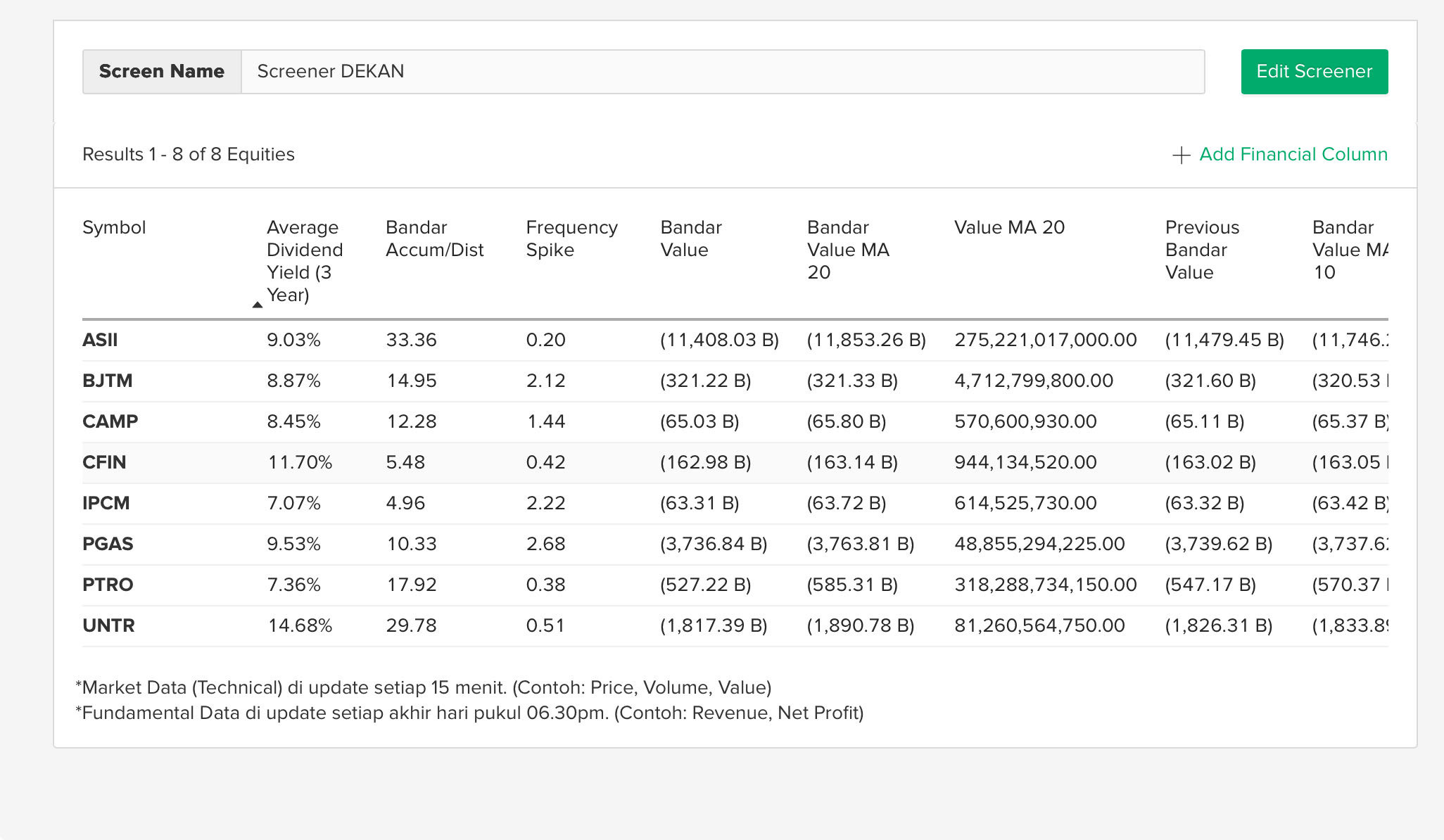Screen dimensions: 1444x840
Task: Select IPCM dividend yield 7.07%
Action: point(293,503)
